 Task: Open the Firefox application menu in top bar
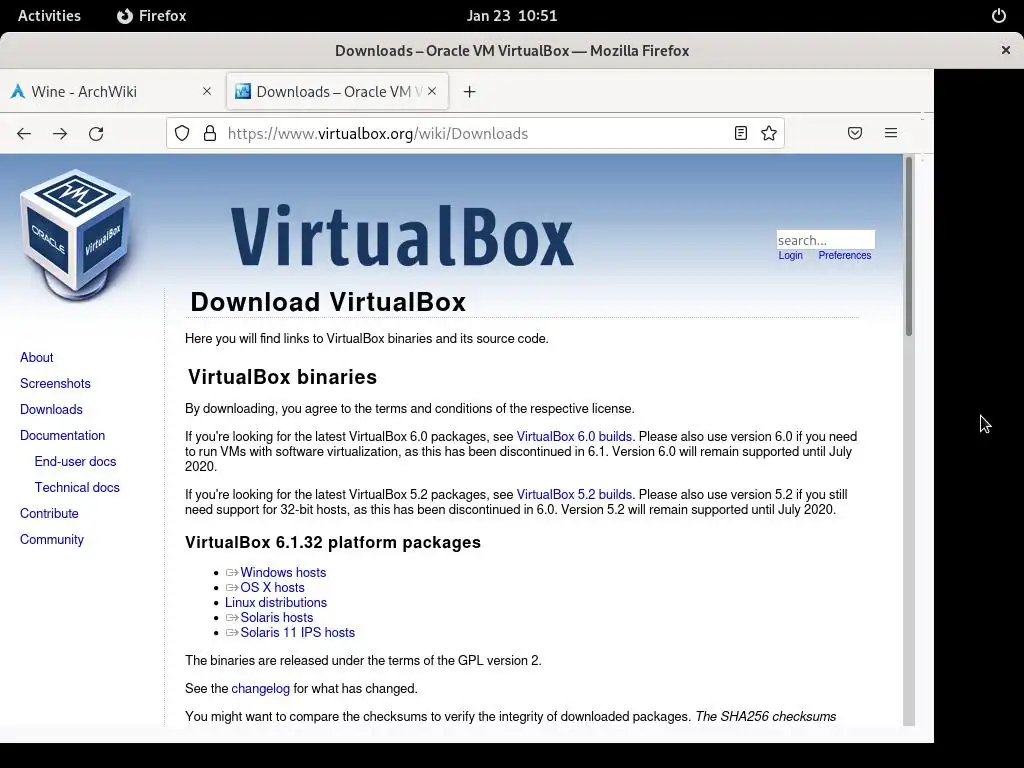point(152,16)
